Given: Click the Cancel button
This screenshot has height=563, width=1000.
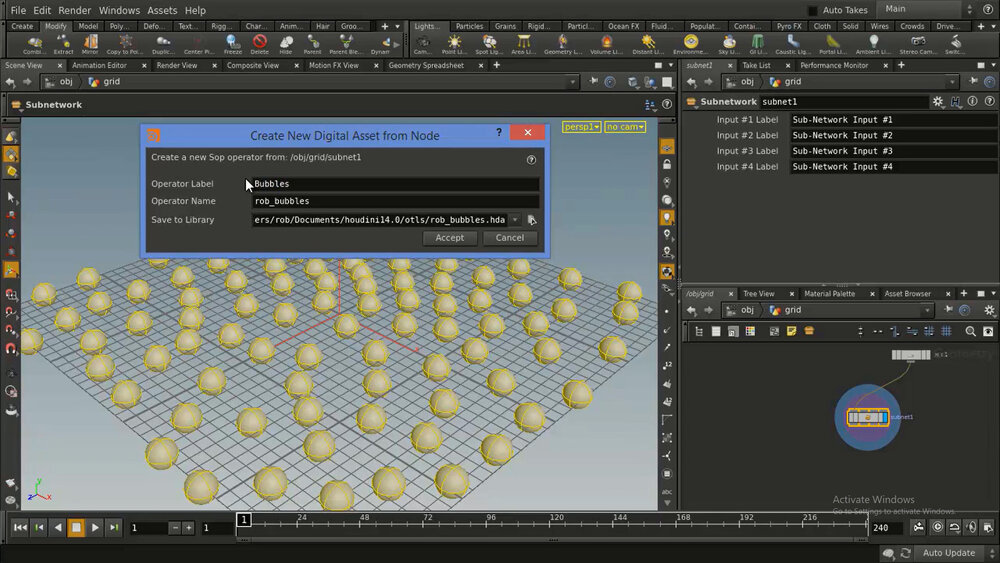Looking at the screenshot, I should [x=510, y=238].
